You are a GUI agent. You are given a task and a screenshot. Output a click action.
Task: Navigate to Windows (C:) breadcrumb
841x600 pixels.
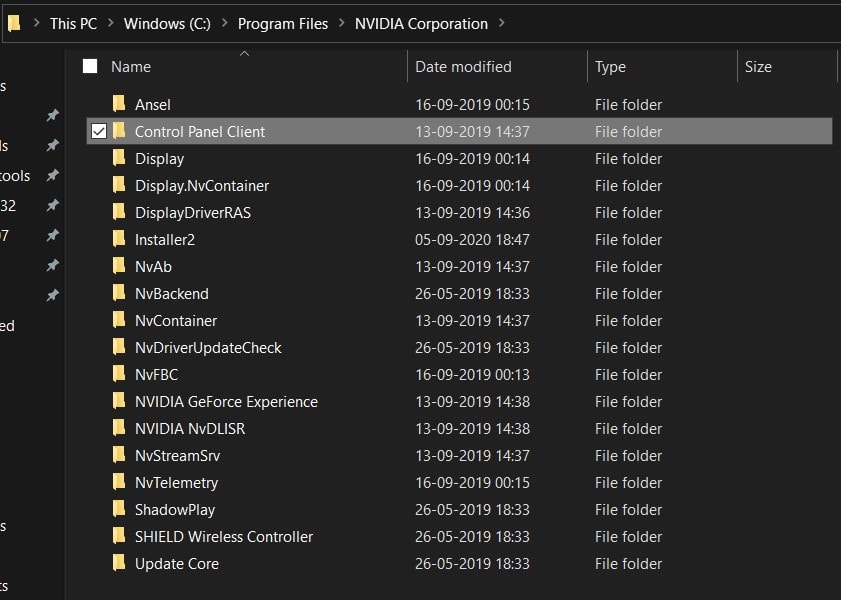coord(167,24)
